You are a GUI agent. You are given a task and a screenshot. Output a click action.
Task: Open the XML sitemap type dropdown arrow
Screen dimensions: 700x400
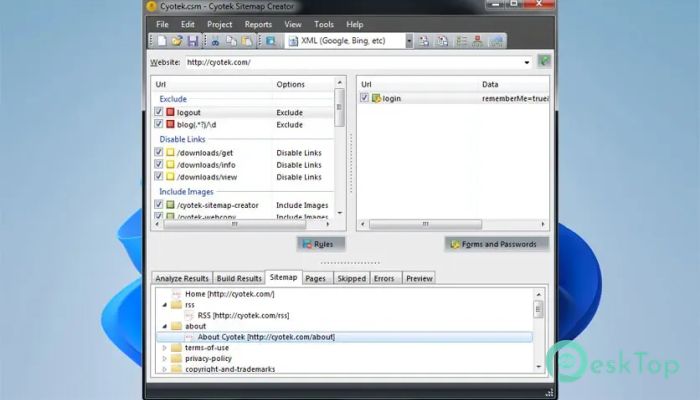pos(409,41)
